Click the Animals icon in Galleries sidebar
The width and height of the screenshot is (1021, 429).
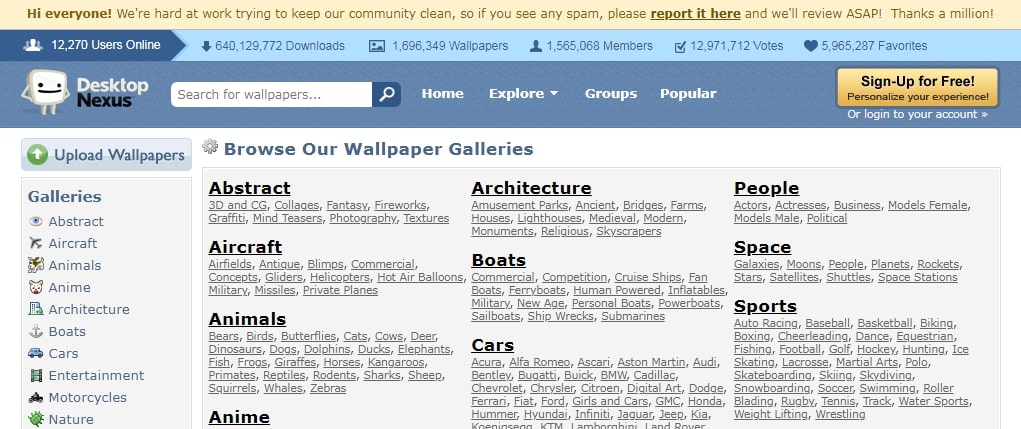click(x=36, y=265)
